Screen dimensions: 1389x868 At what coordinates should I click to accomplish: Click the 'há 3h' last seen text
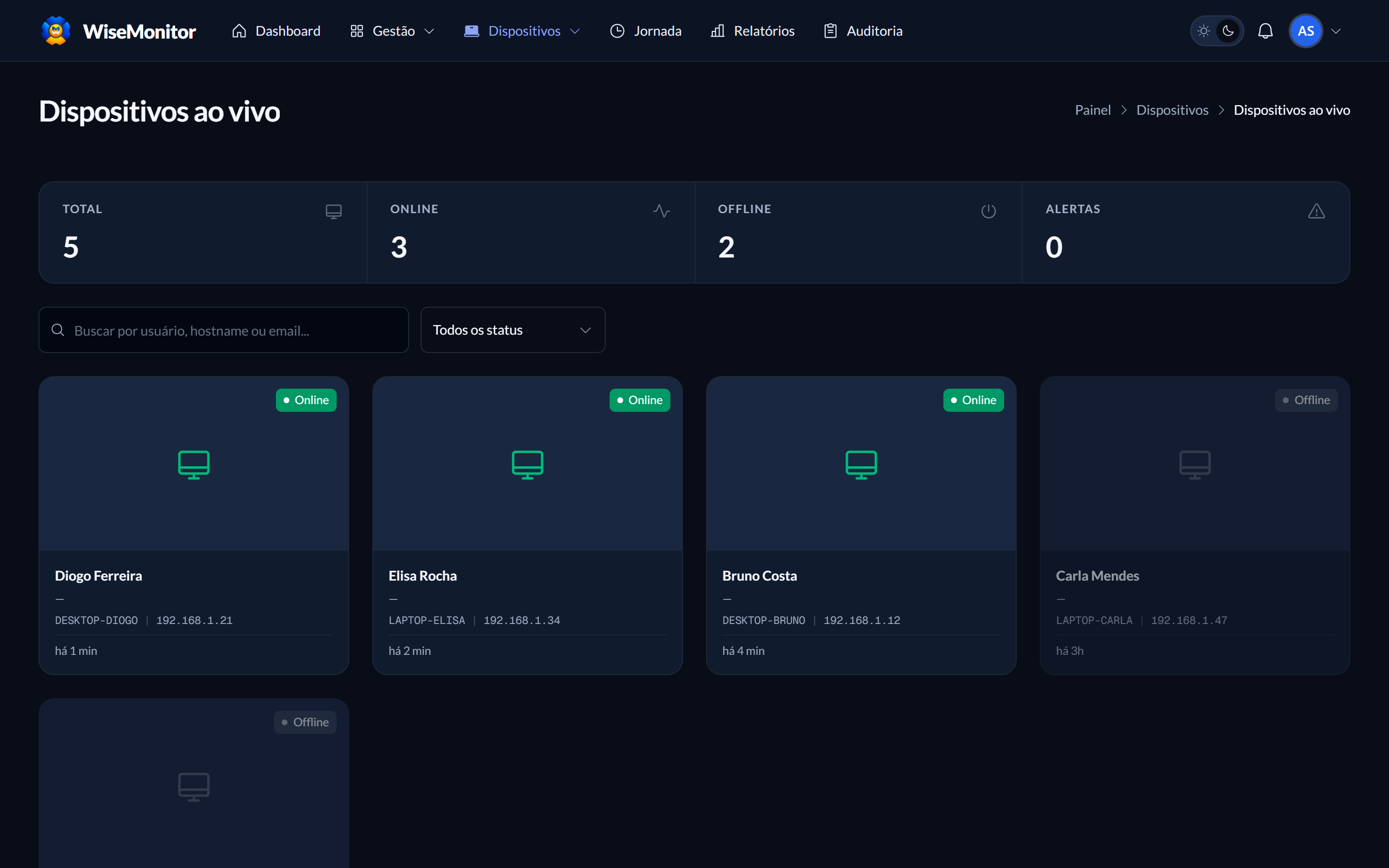pos(1070,651)
